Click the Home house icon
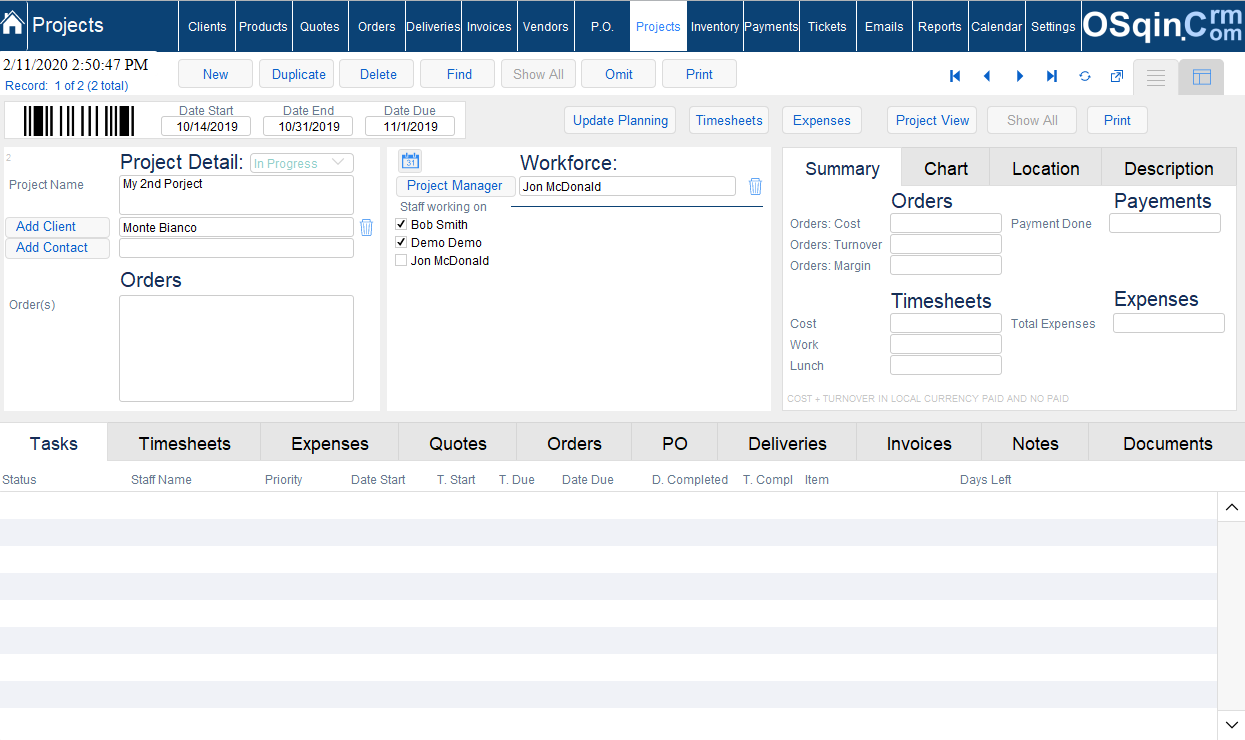1245x740 pixels. (x=13, y=24)
